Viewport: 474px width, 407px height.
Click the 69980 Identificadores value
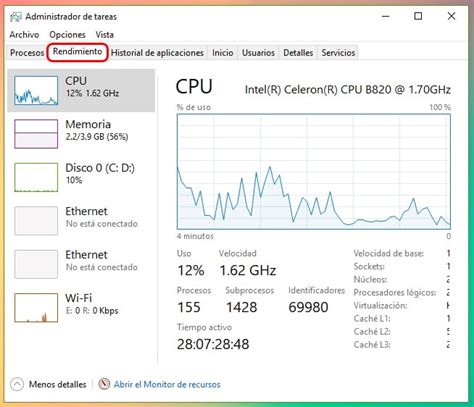pos(308,307)
